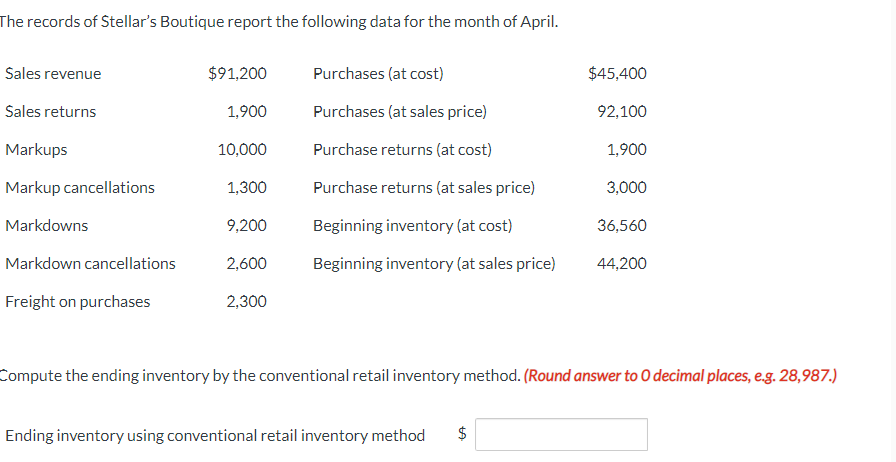The image size is (896, 462).
Task: Click the Beginning inventory (at cost) label
Action: tap(412, 226)
